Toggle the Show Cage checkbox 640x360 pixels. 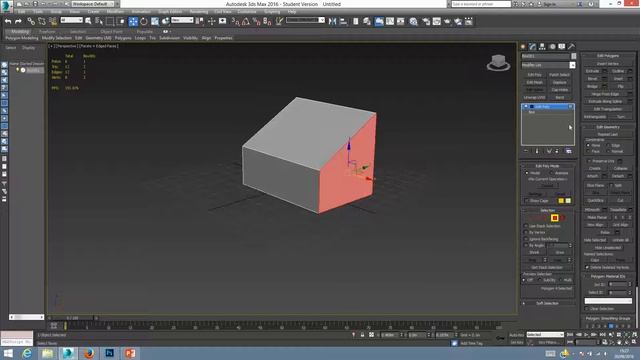[x=527, y=201]
